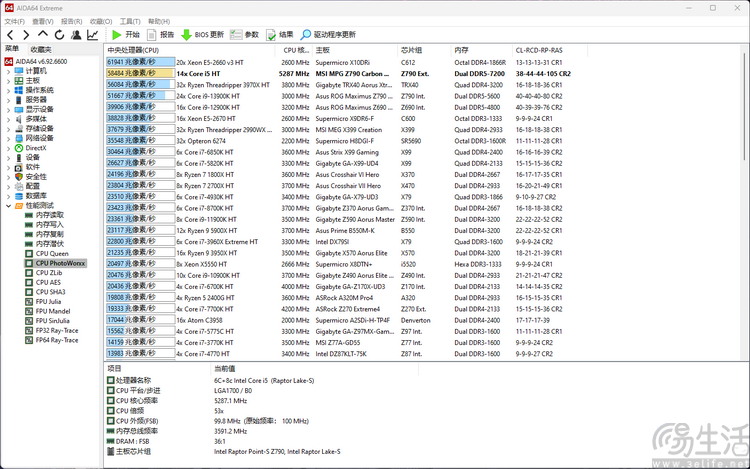The width and height of the screenshot is (750, 469).
Task: Select the CPU Queen benchmark icon
Action: click(x=29, y=253)
